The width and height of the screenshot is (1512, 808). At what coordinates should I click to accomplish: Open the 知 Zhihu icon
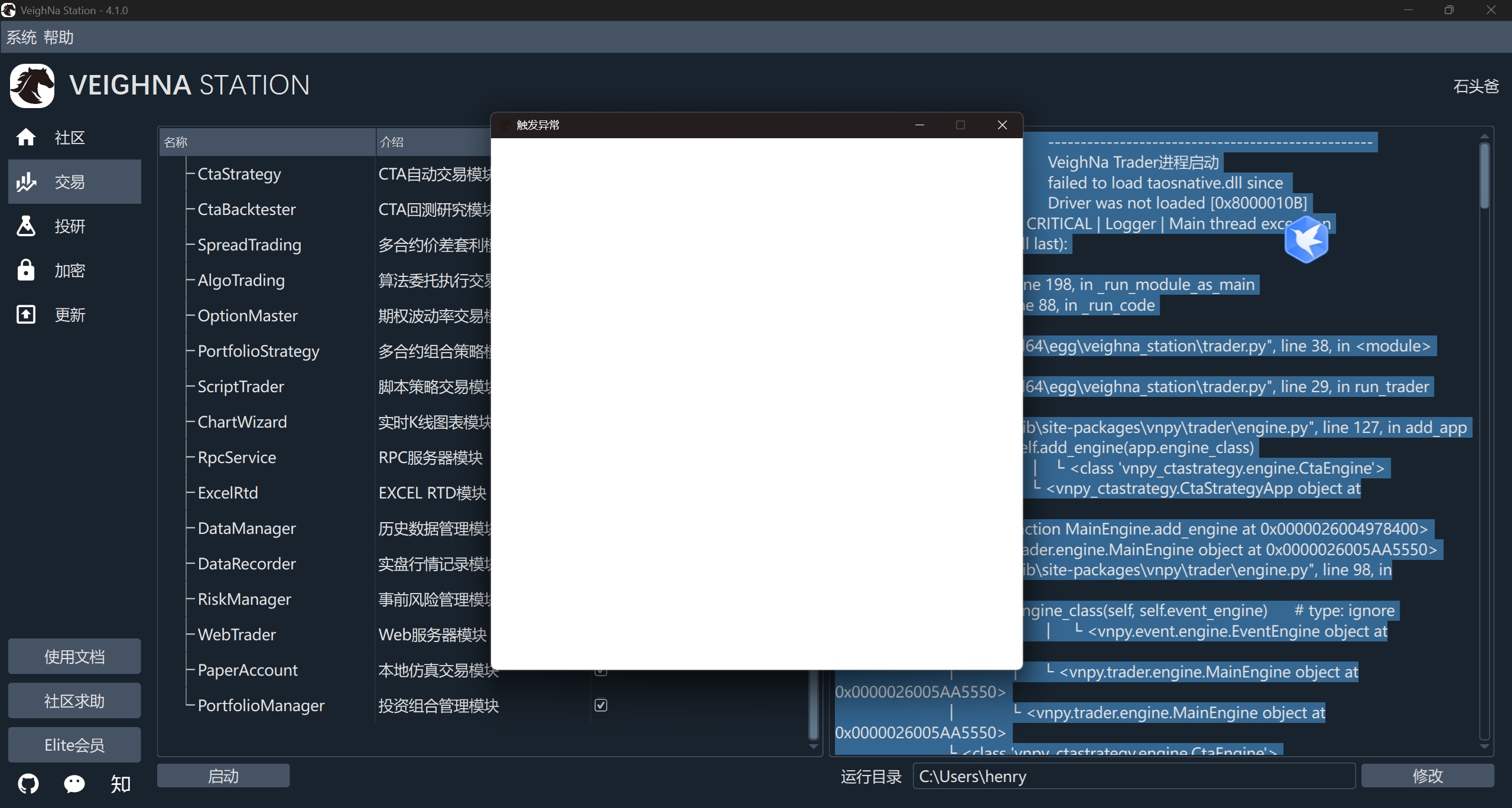click(x=121, y=784)
